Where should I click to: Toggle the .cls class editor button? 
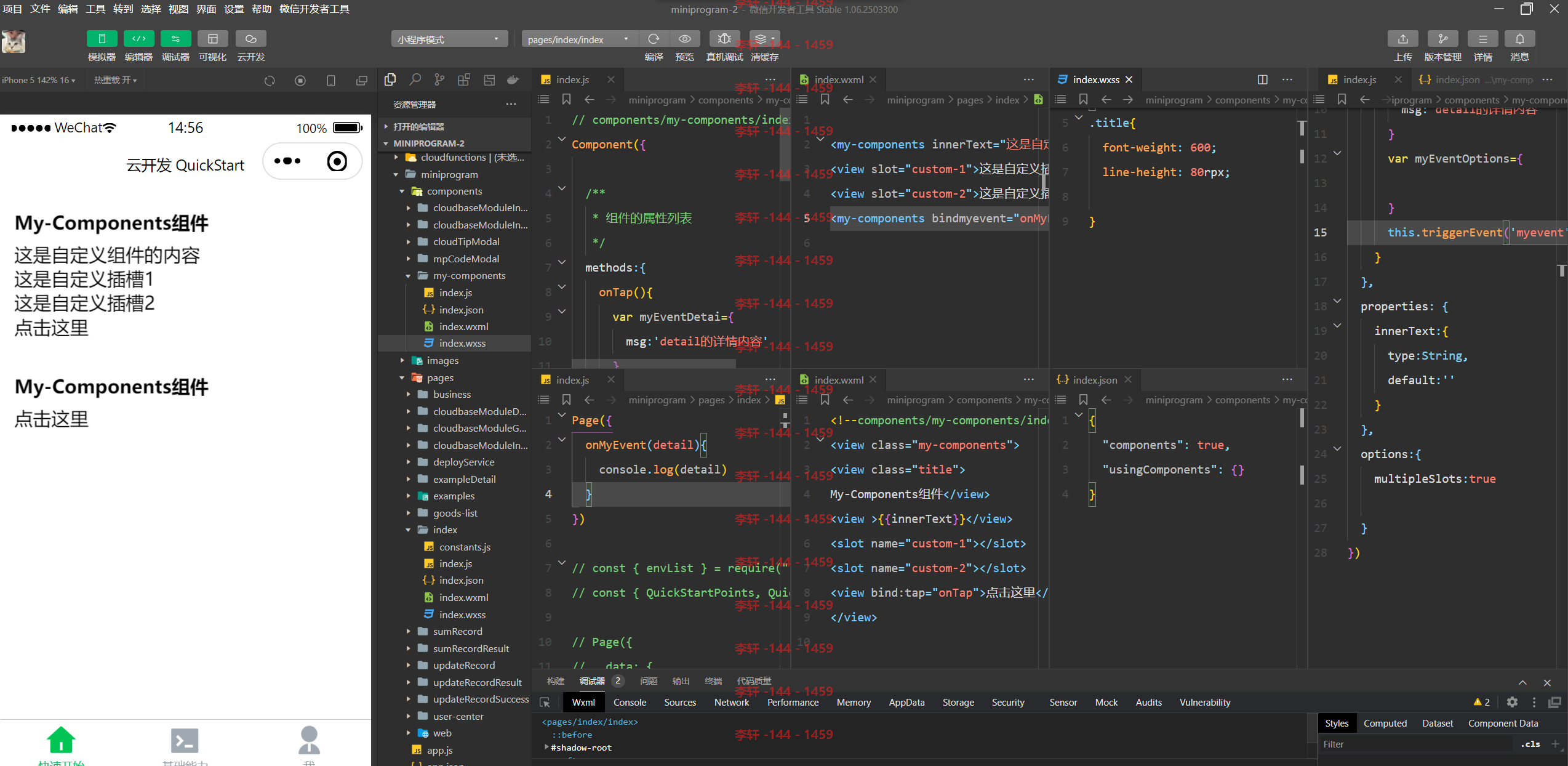(1530, 744)
